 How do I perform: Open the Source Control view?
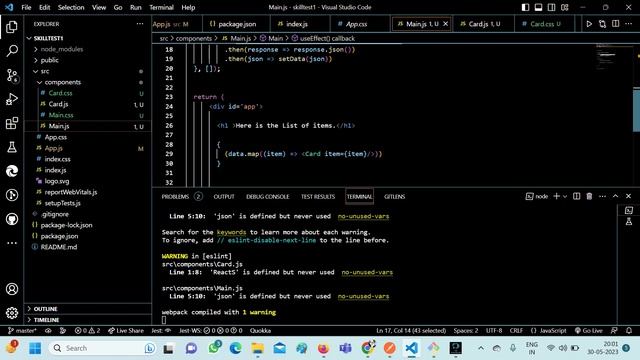[x=12, y=76]
